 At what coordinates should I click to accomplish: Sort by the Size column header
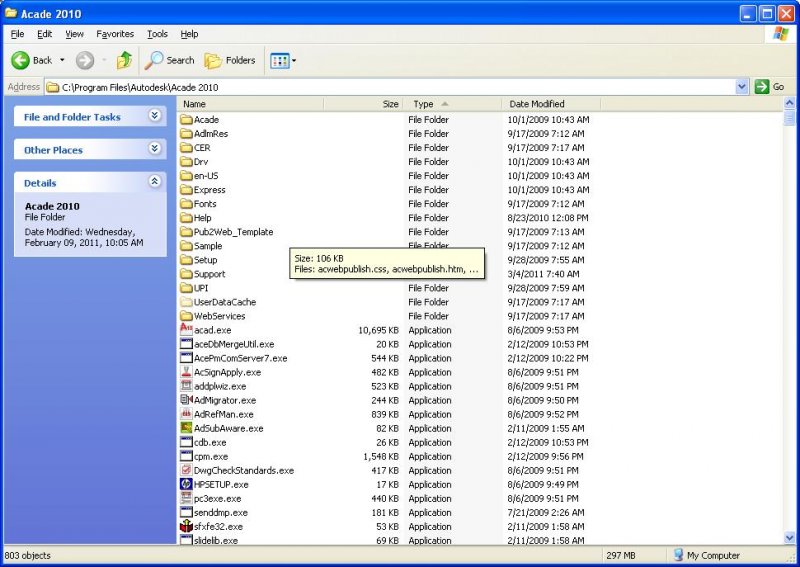[x=363, y=104]
